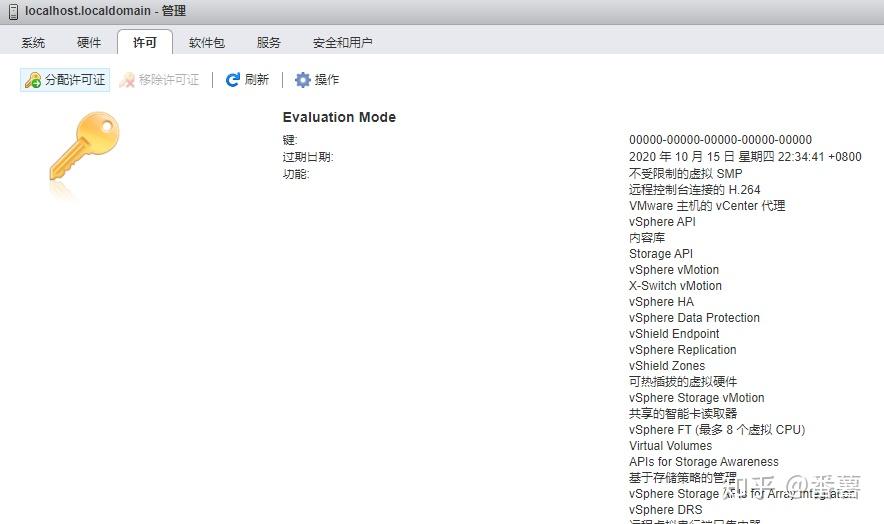Click the large golden key image
Screen dimensions: 884x524
85,148
